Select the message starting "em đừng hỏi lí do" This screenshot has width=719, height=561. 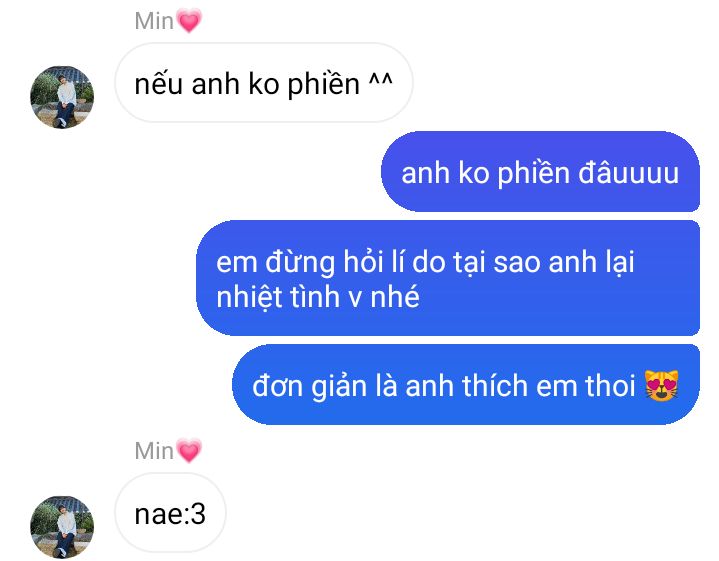point(448,278)
